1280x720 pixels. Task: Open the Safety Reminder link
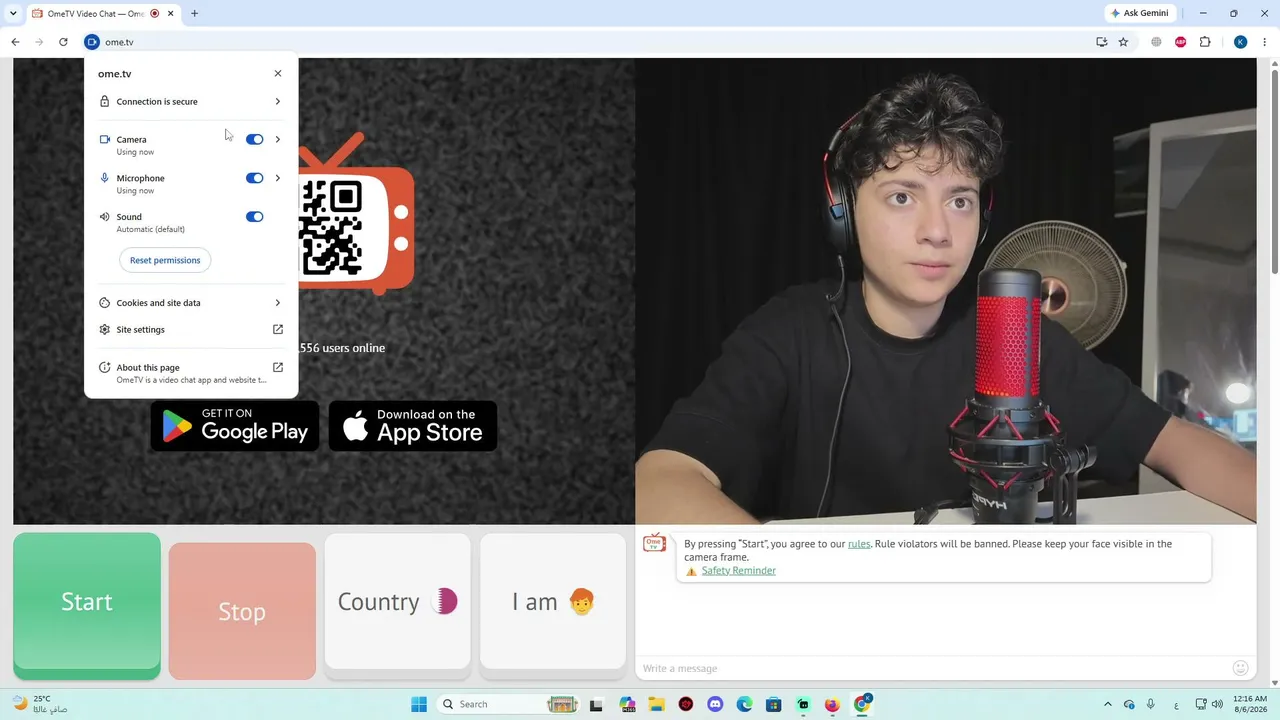click(738, 570)
